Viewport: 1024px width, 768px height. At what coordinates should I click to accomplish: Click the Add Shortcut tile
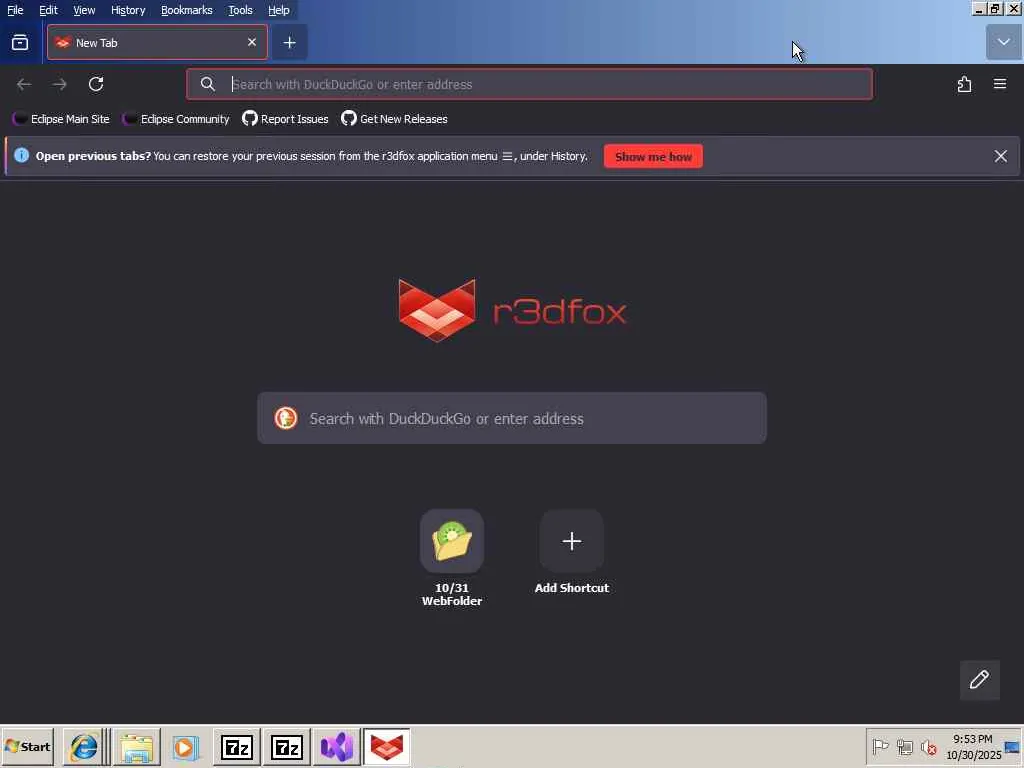pyautogui.click(x=571, y=552)
